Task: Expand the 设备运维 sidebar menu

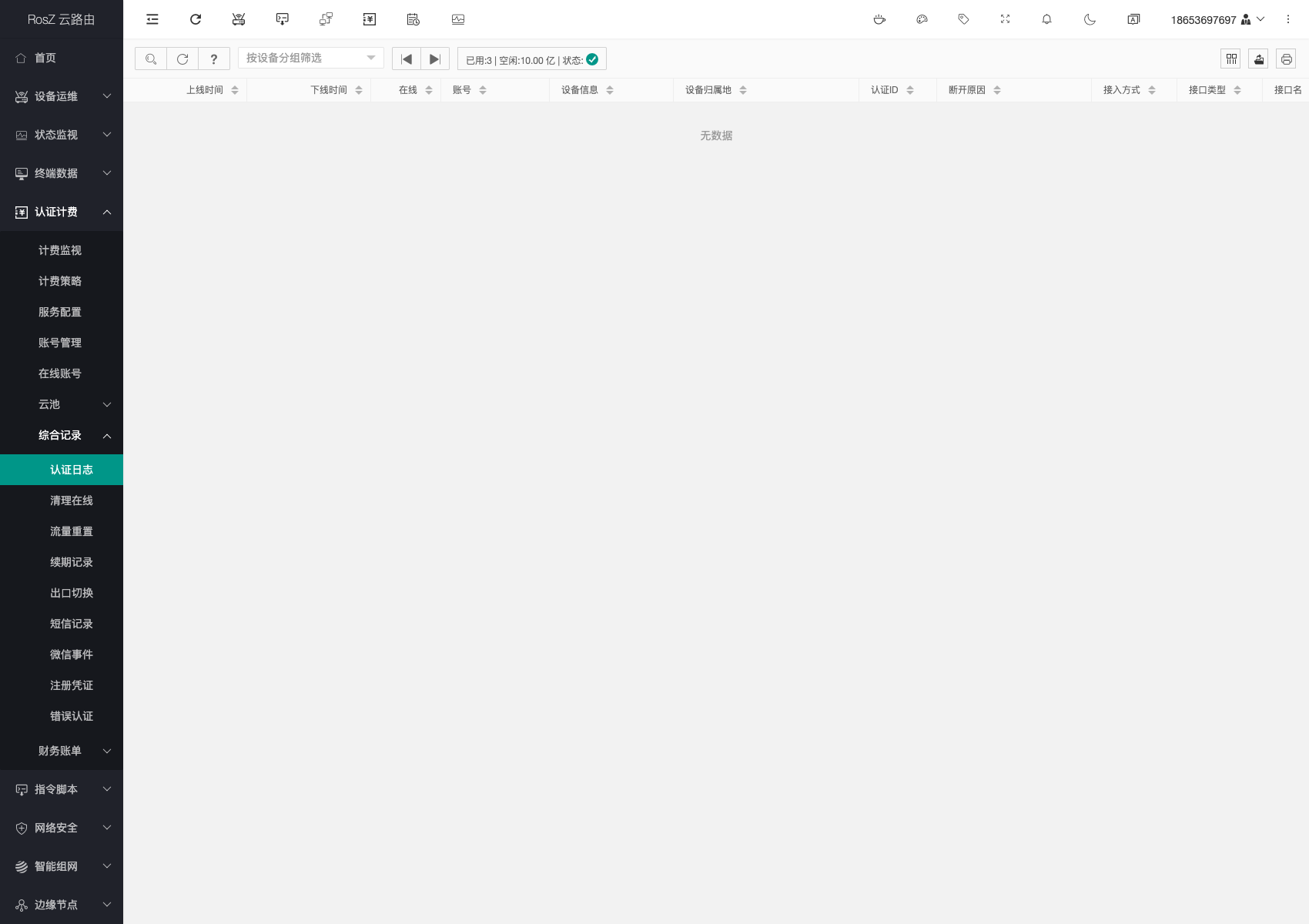Action: [x=62, y=96]
